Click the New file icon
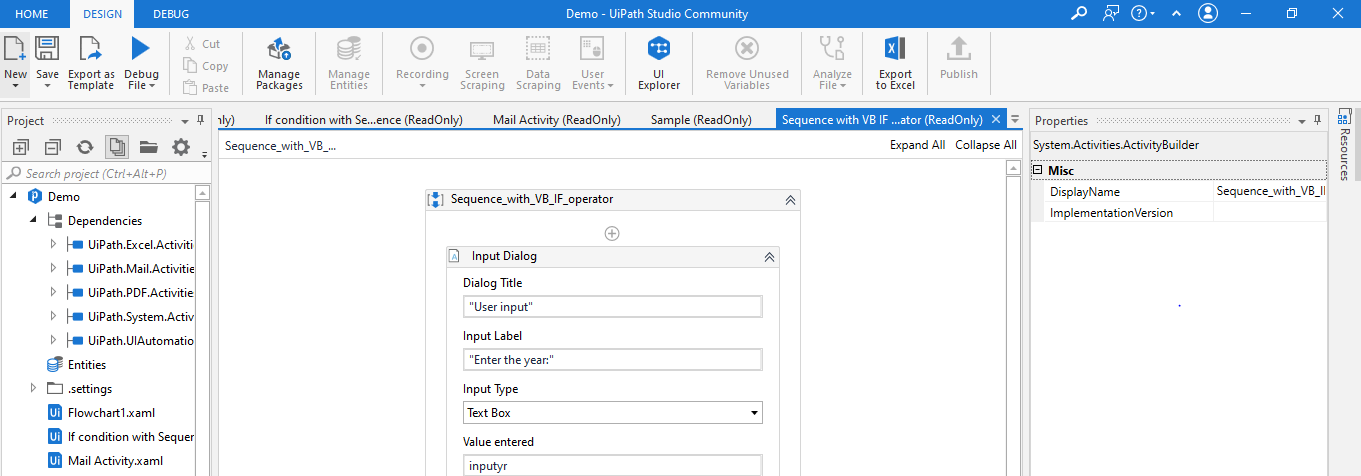Viewport: 1361px width, 476px height. pos(15,50)
